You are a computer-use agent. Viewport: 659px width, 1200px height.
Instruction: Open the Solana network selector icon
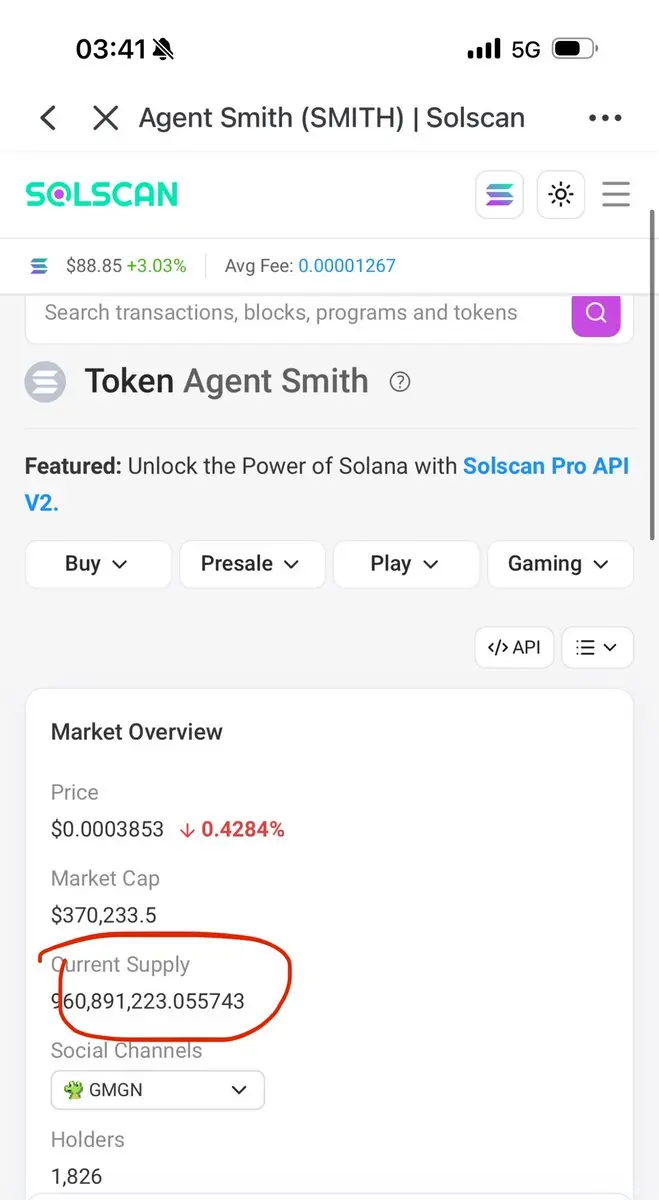(500, 194)
